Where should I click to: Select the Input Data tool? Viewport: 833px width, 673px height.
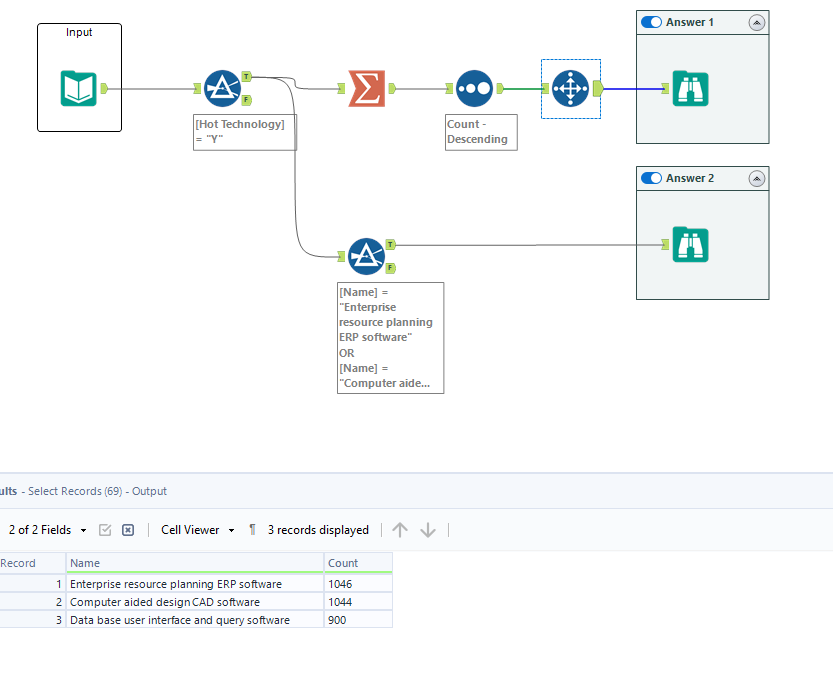(x=79, y=88)
